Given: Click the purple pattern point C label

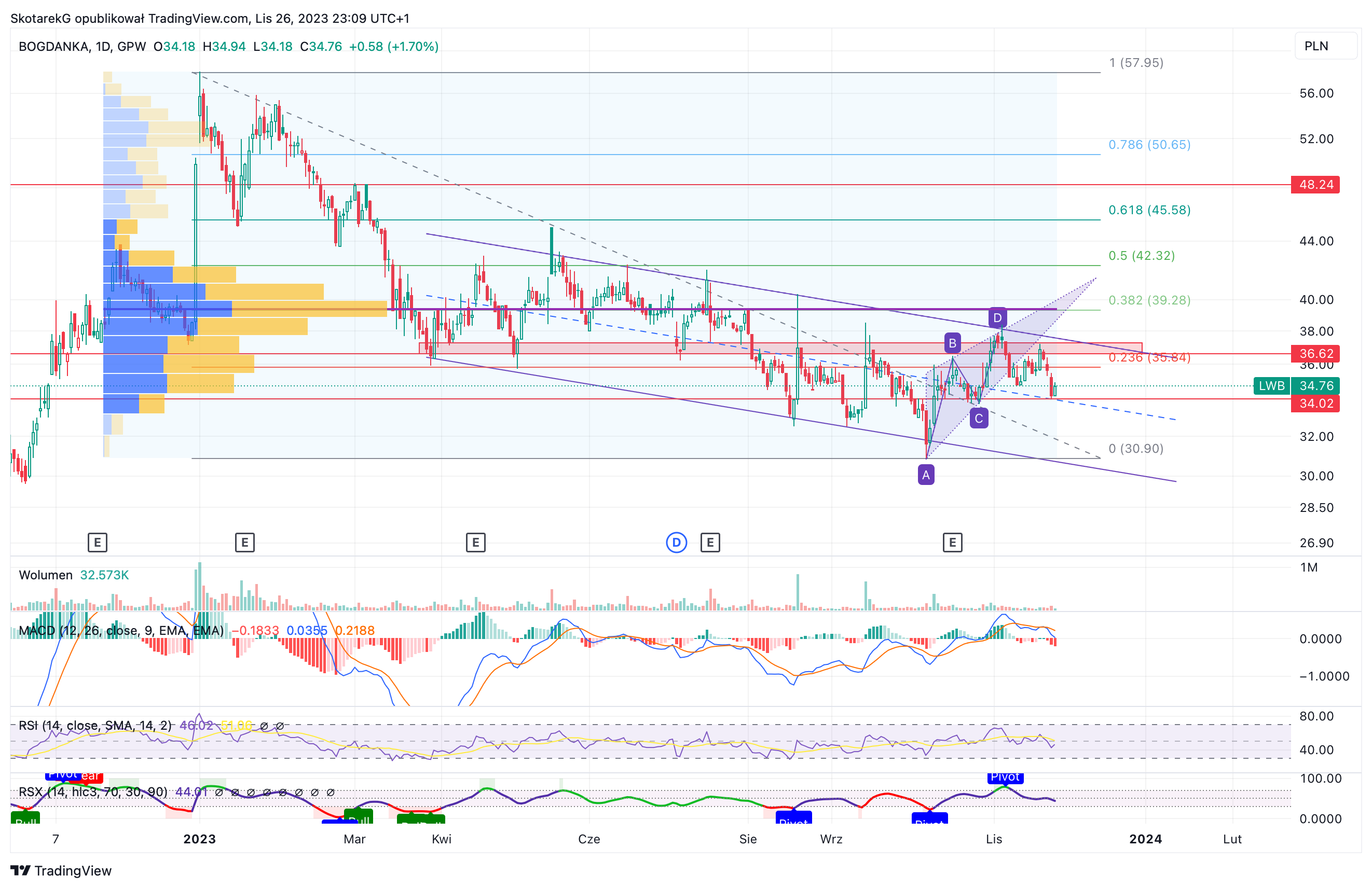Looking at the screenshot, I should (x=978, y=418).
